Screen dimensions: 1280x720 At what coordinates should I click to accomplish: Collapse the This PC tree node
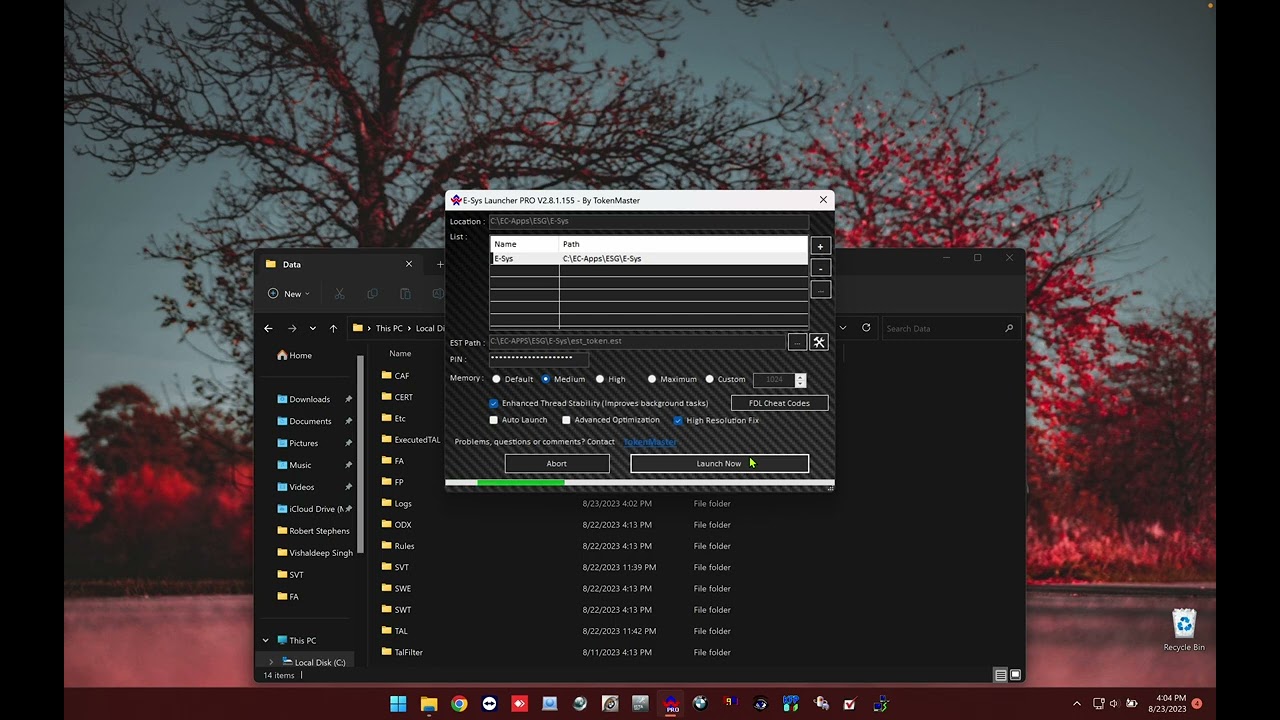click(x=266, y=640)
